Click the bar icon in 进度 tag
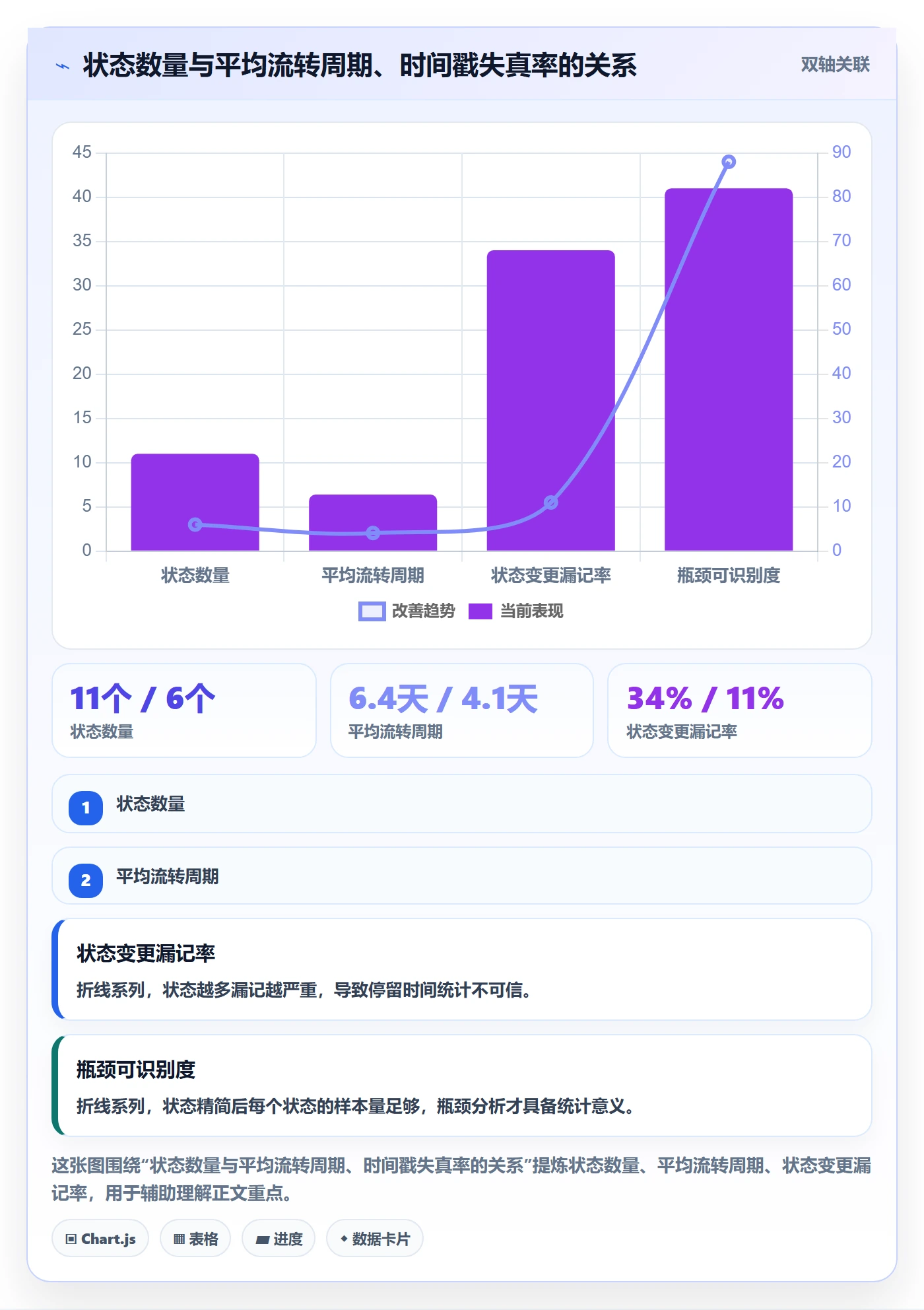924x1310 pixels. (262, 1239)
